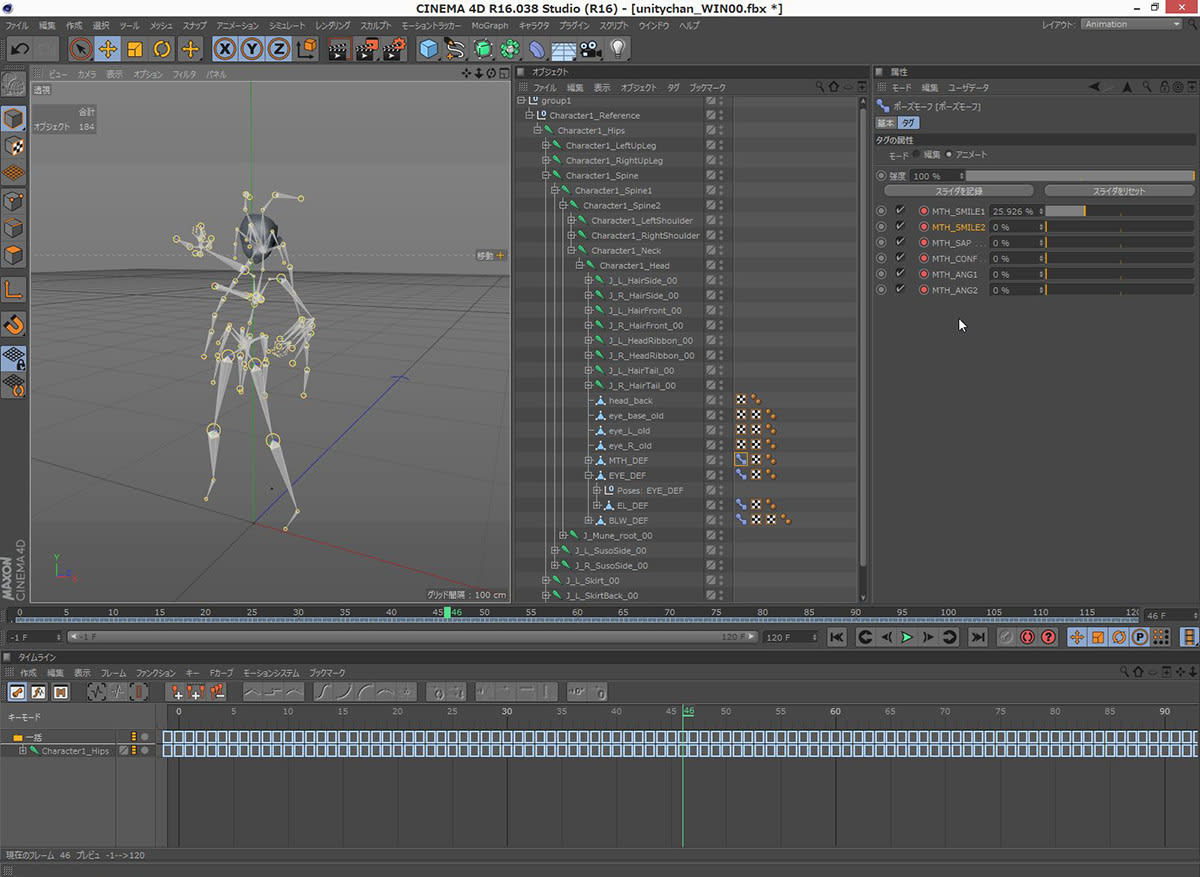Click the MTH_SMILE2 percentage field
Image resolution: width=1200 pixels, height=877 pixels.
(x=1017, y=227)
